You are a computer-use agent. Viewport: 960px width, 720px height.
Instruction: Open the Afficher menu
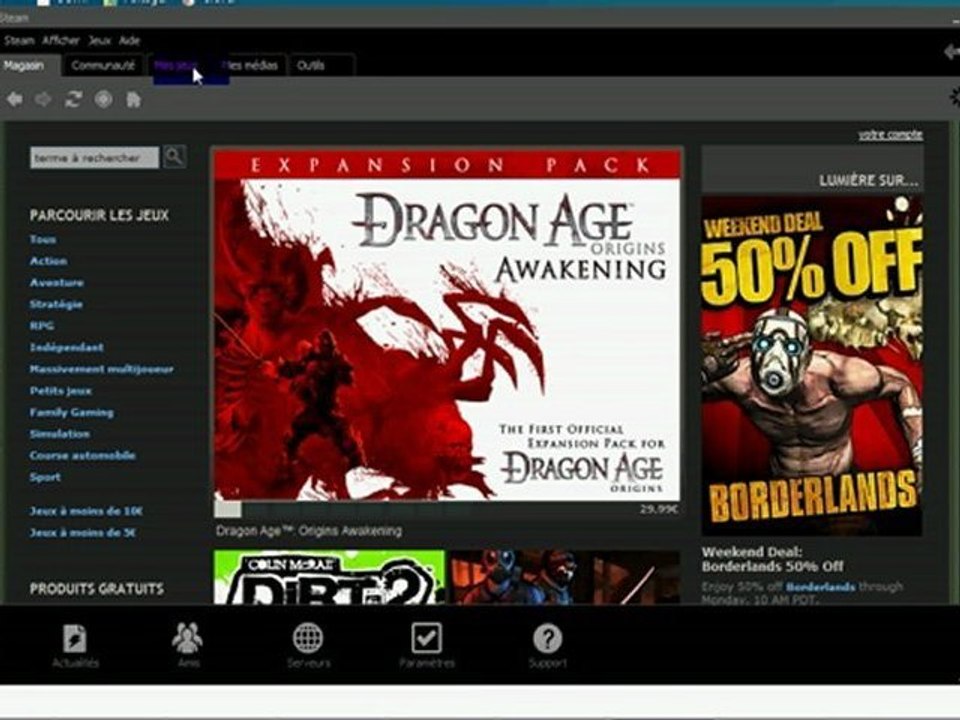61,40
